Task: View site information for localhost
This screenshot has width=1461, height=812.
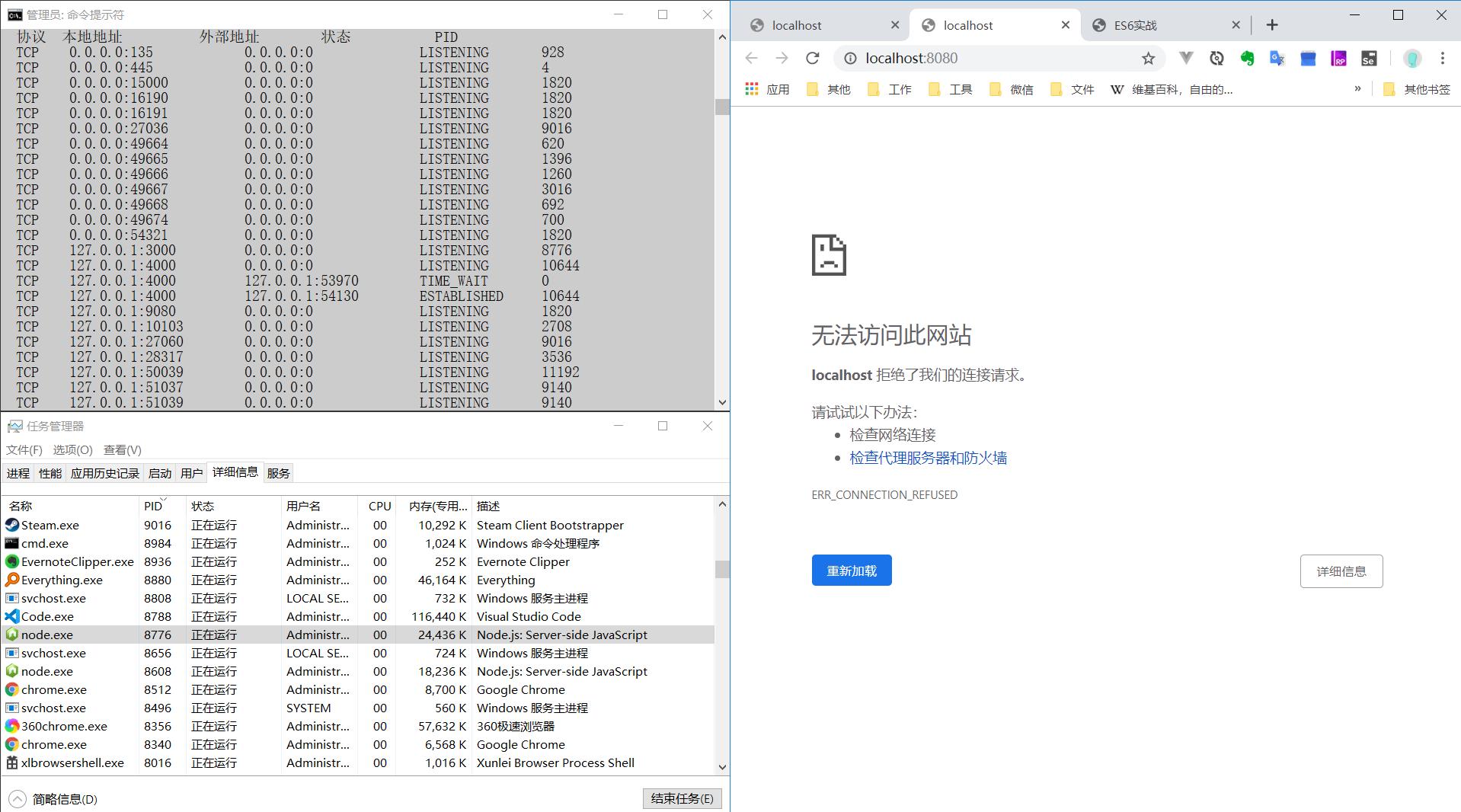Action: point(851,58)
